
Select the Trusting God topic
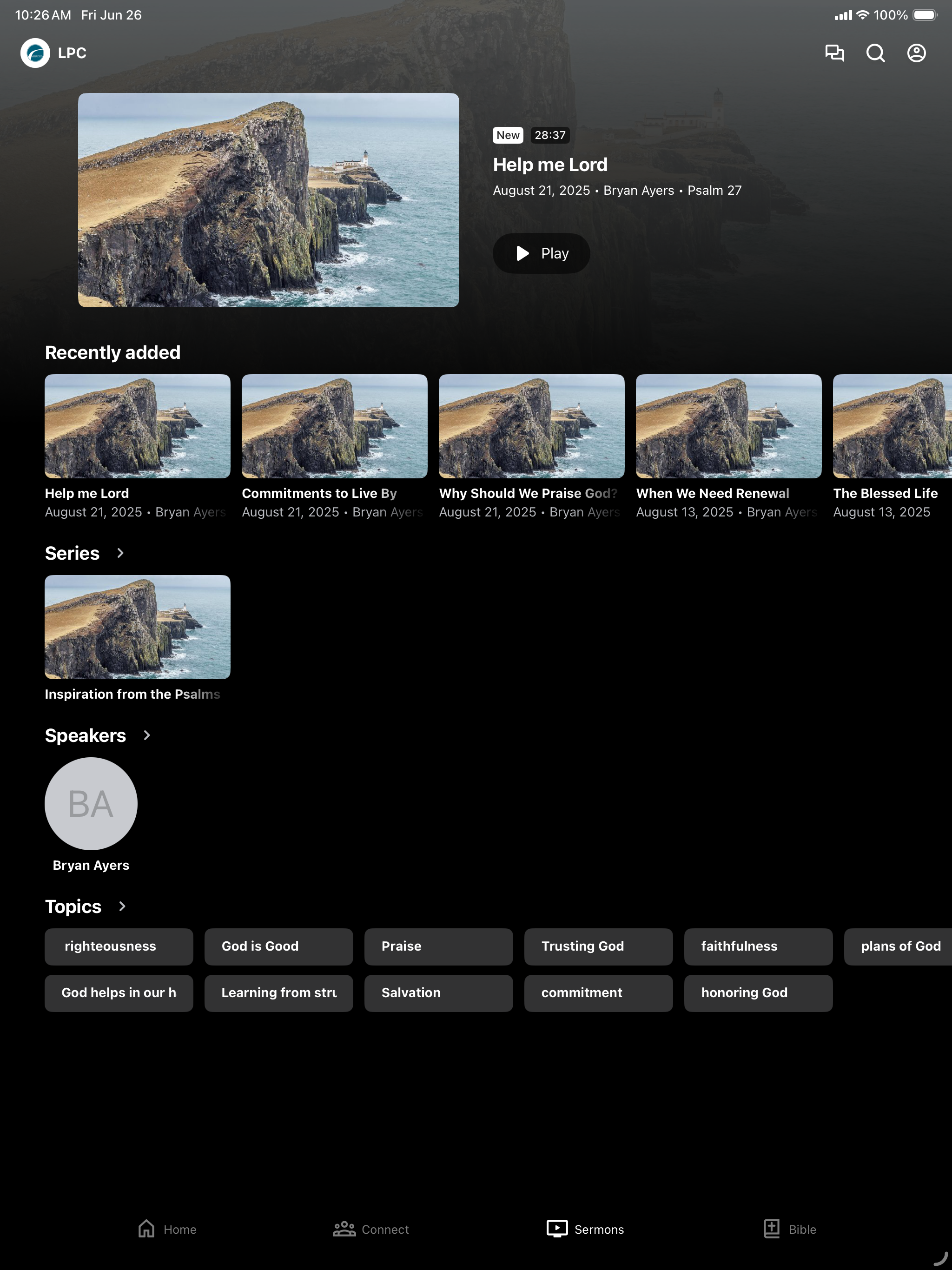(x=598, y=946)
